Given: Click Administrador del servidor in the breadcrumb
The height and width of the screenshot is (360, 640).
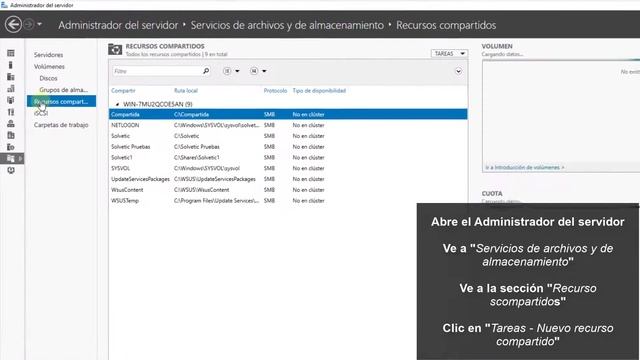Looking at the screenshot, I should pyautogui.click(x=118, y=25).
